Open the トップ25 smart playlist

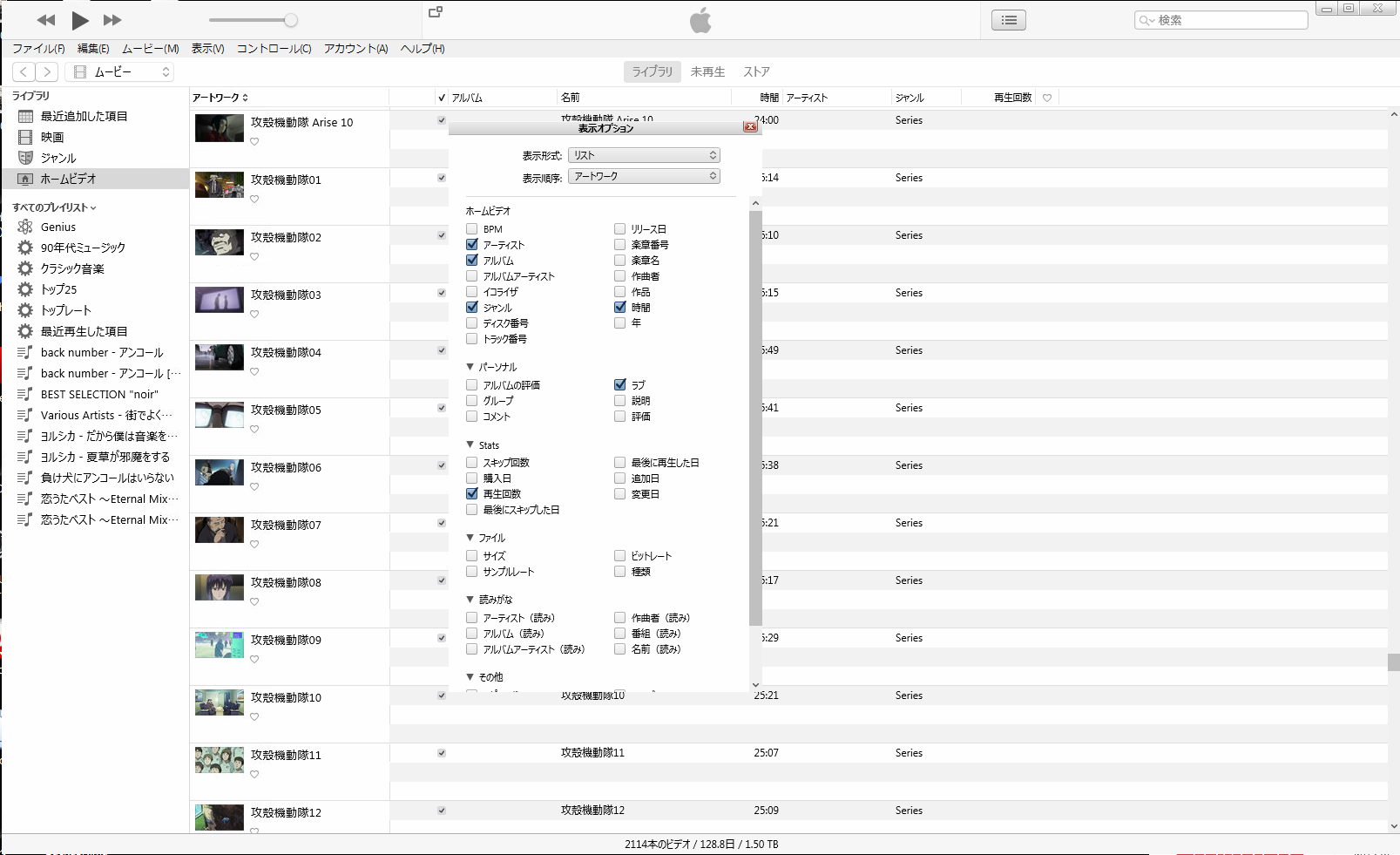point(94,289)
